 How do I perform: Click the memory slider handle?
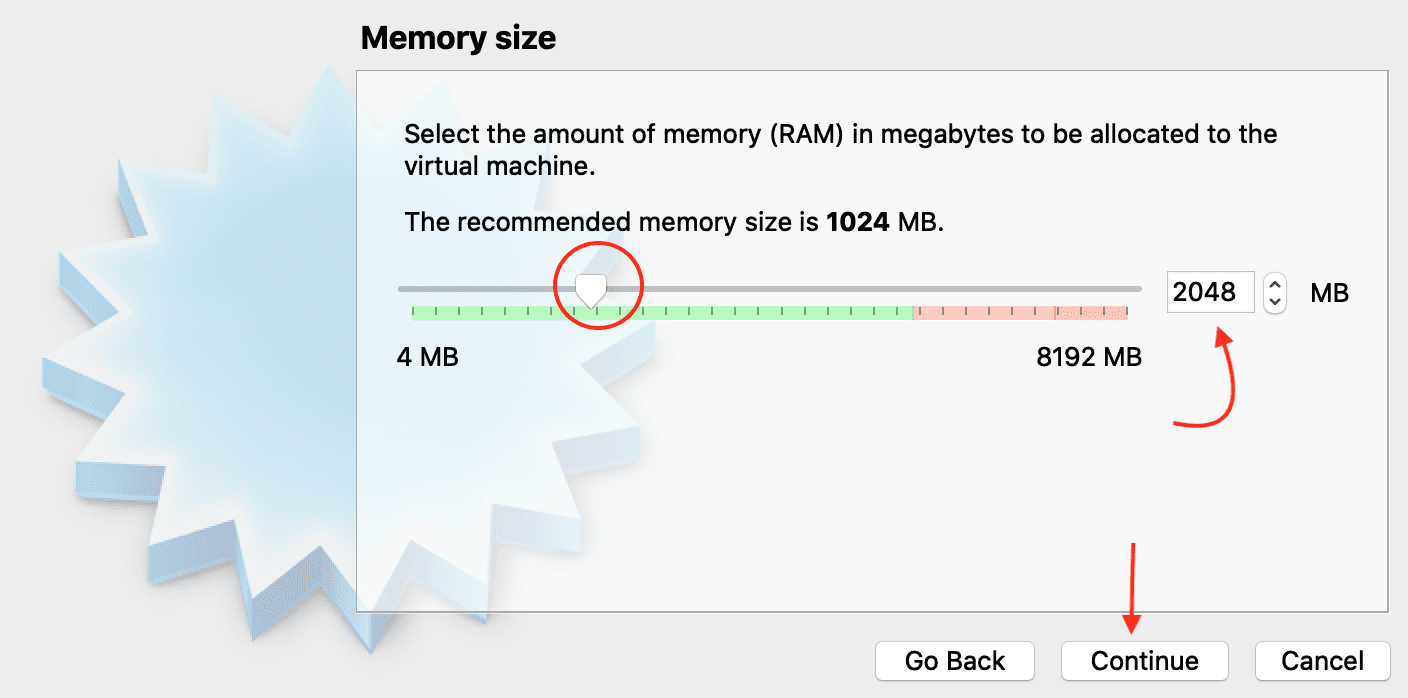point(591,290)
